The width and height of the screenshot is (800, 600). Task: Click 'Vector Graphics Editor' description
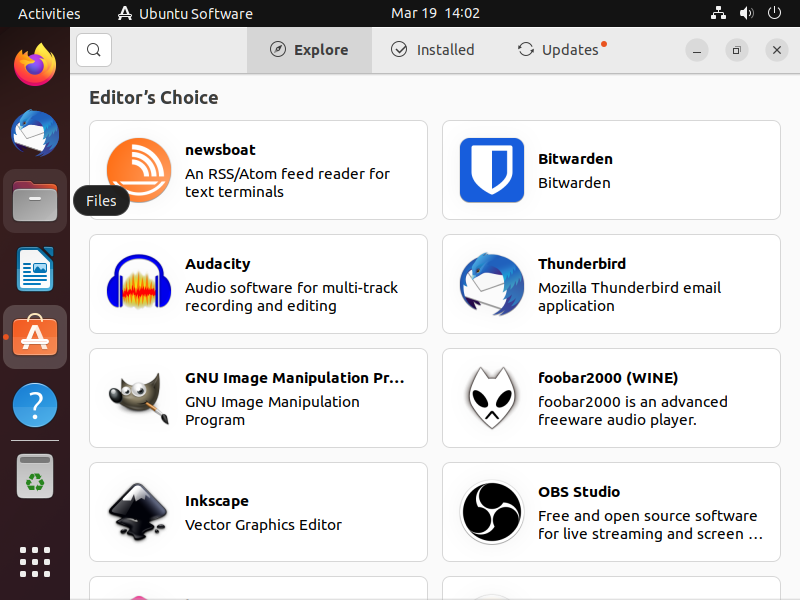tap(263, 525)
